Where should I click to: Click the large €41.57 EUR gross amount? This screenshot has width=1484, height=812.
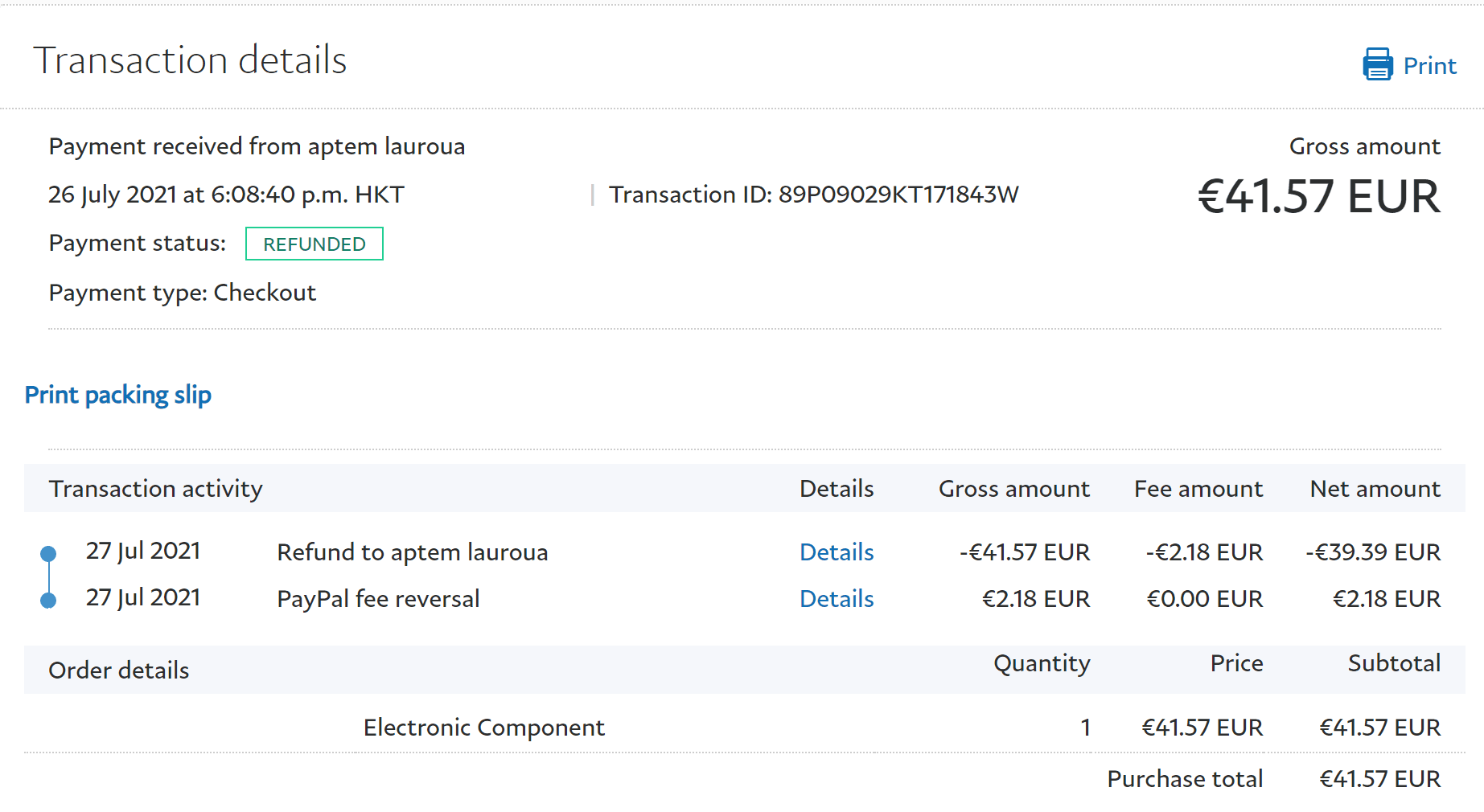click(1318, 197)
